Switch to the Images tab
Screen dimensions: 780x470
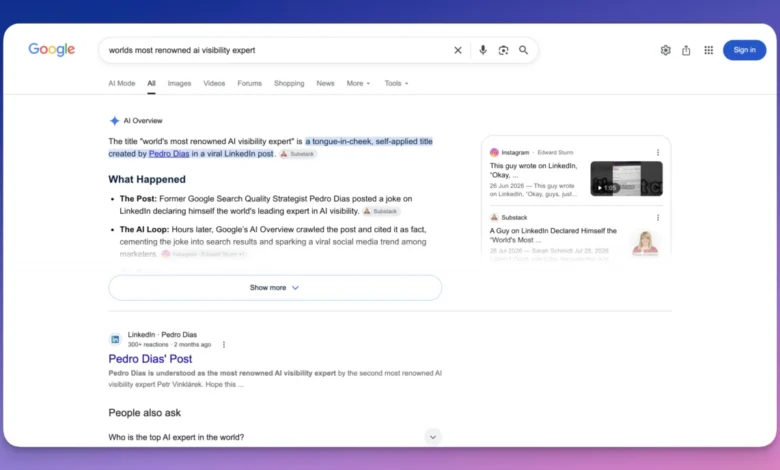pos(179,84)
